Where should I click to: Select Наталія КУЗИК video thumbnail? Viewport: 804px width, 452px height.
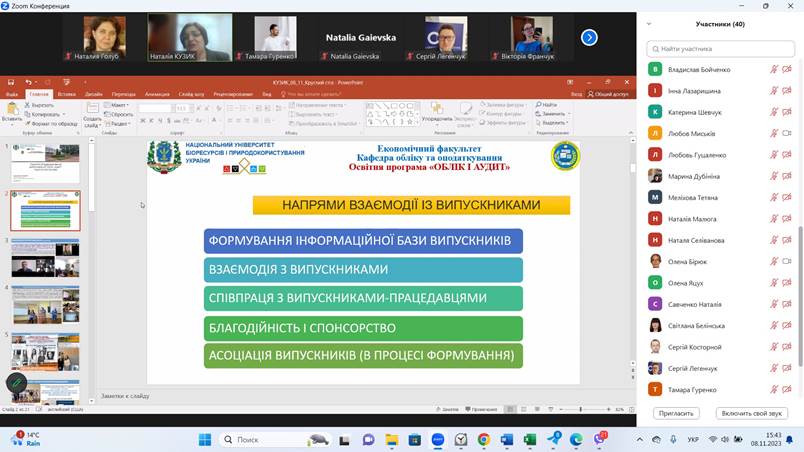[190, 37]
